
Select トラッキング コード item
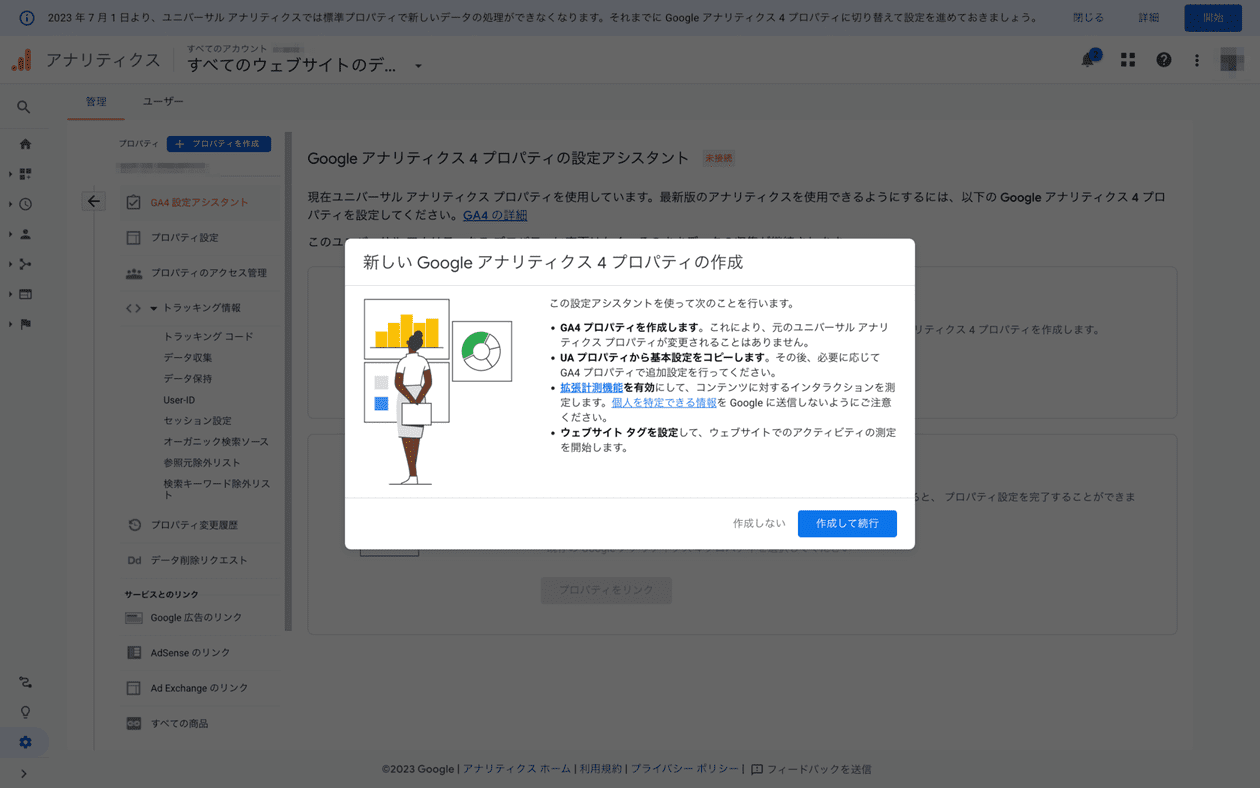point(208,337)
